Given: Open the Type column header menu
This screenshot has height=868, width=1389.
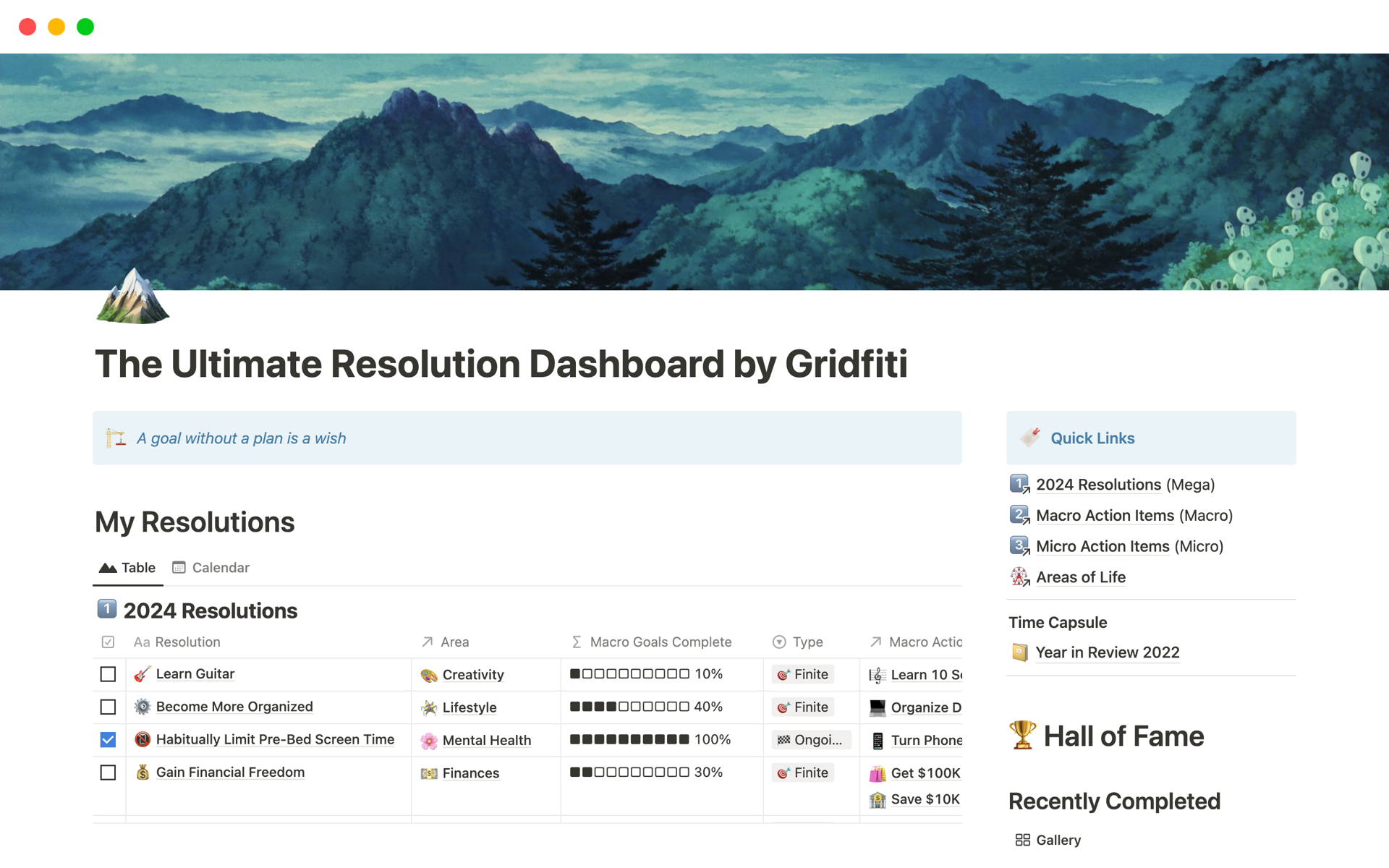Looking at the screenshot, I should 807,642.
